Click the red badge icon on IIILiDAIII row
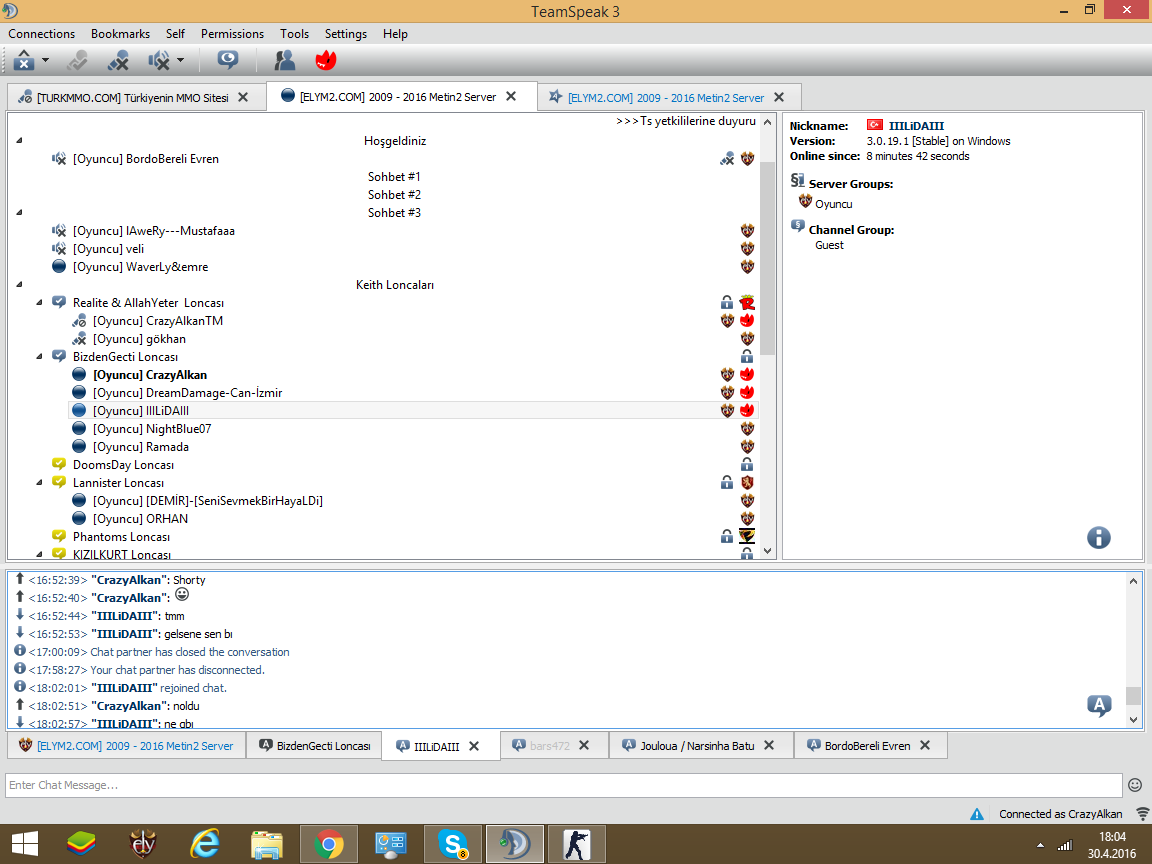 pyautogui.click(x=747, y=411)
